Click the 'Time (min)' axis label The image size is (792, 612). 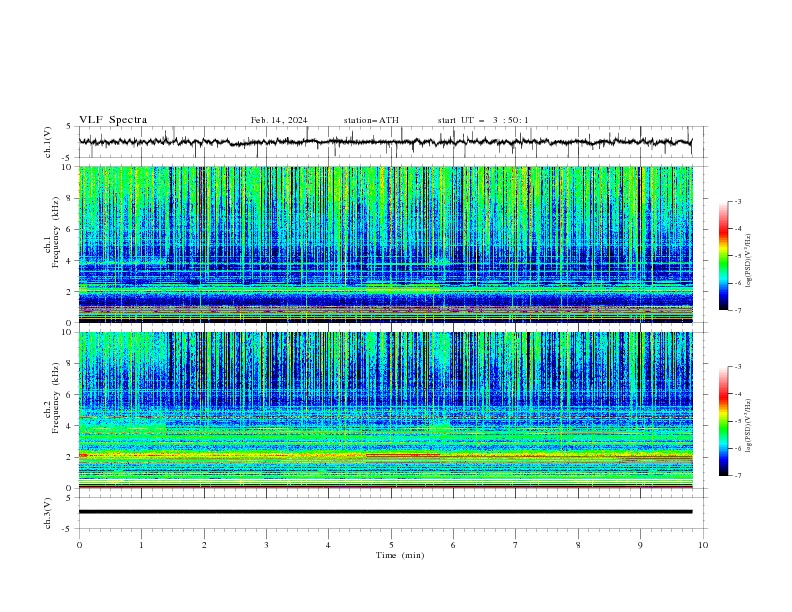(400, 555)
